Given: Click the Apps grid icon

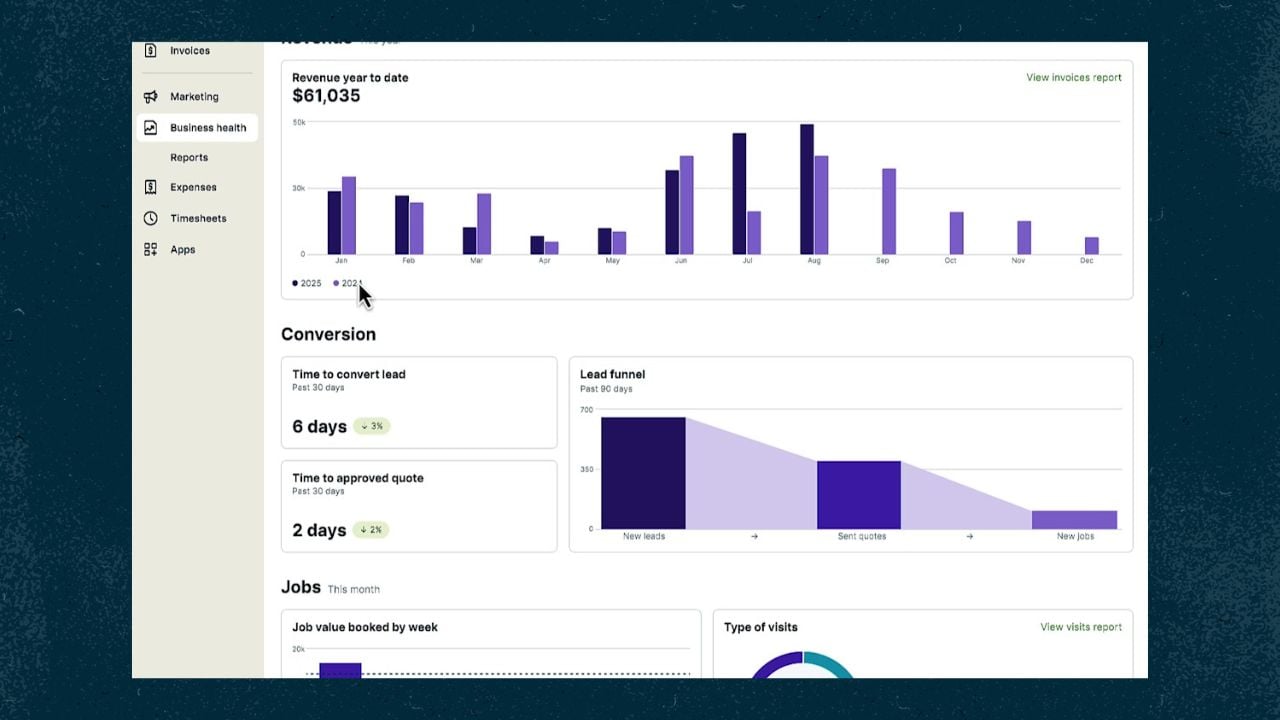Looking at the screenshot, I should click(x=150, y=250).
